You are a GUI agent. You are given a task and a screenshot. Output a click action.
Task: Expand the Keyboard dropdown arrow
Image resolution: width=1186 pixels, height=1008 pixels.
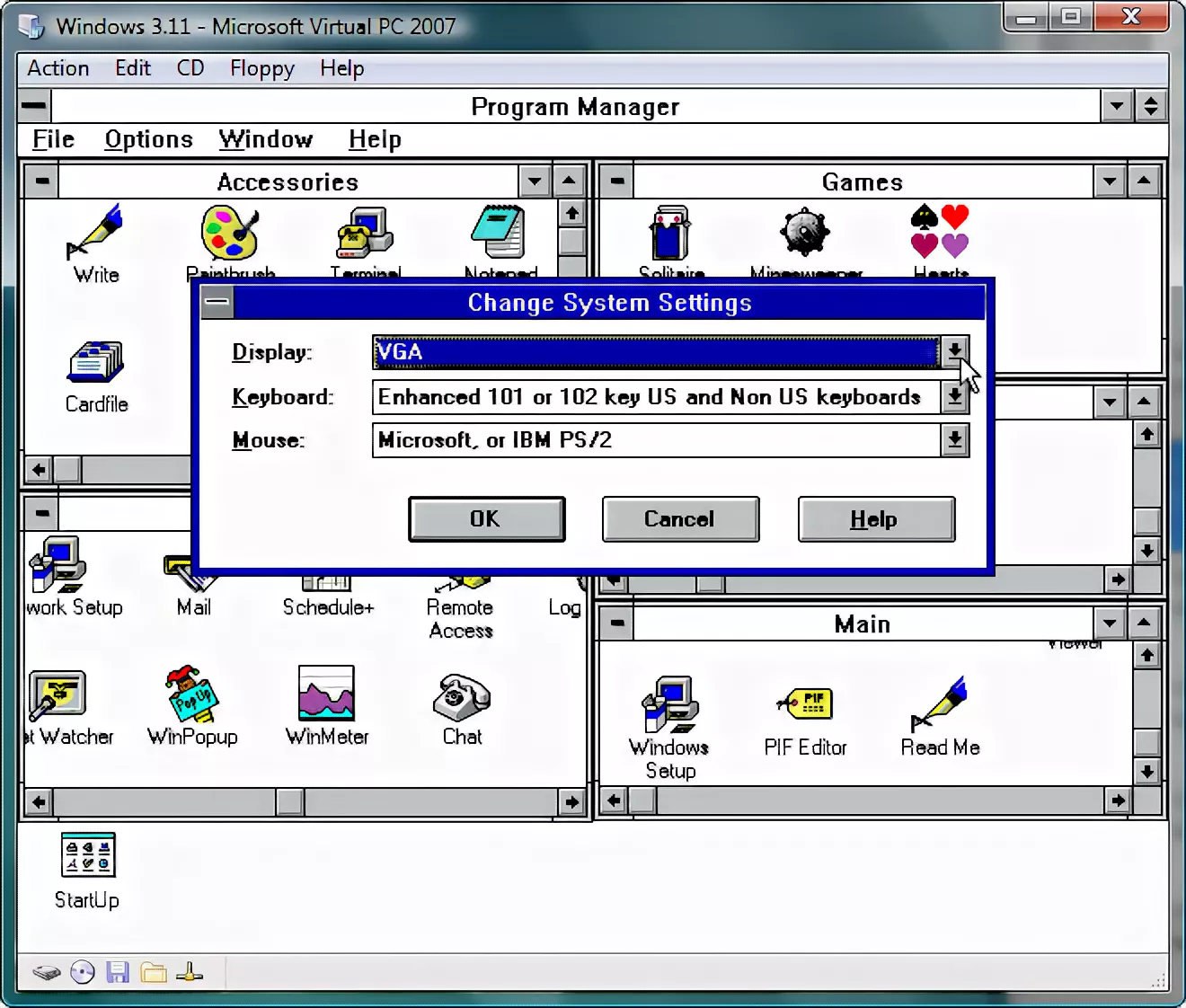954,396
